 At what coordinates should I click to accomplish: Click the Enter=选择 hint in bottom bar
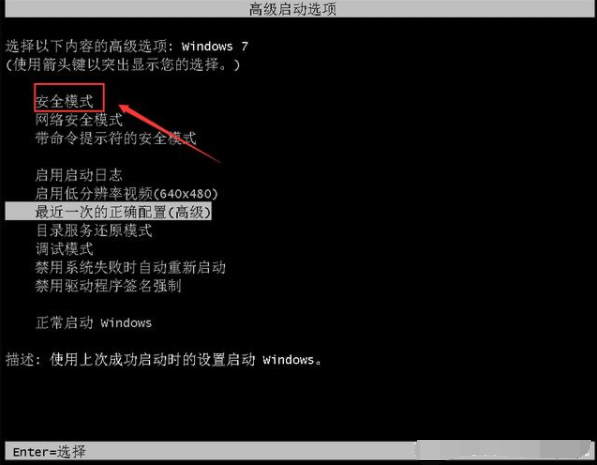pos(49,452)
